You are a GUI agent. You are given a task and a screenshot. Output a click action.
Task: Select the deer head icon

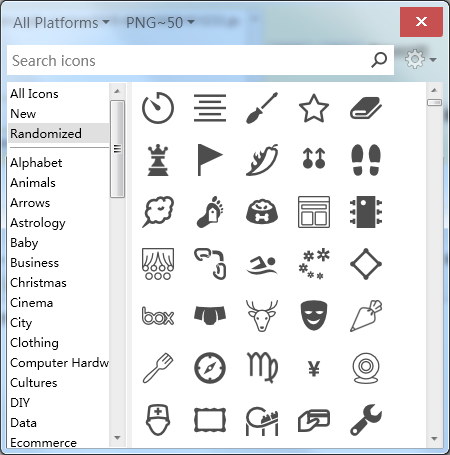click(x=262, y=316)
